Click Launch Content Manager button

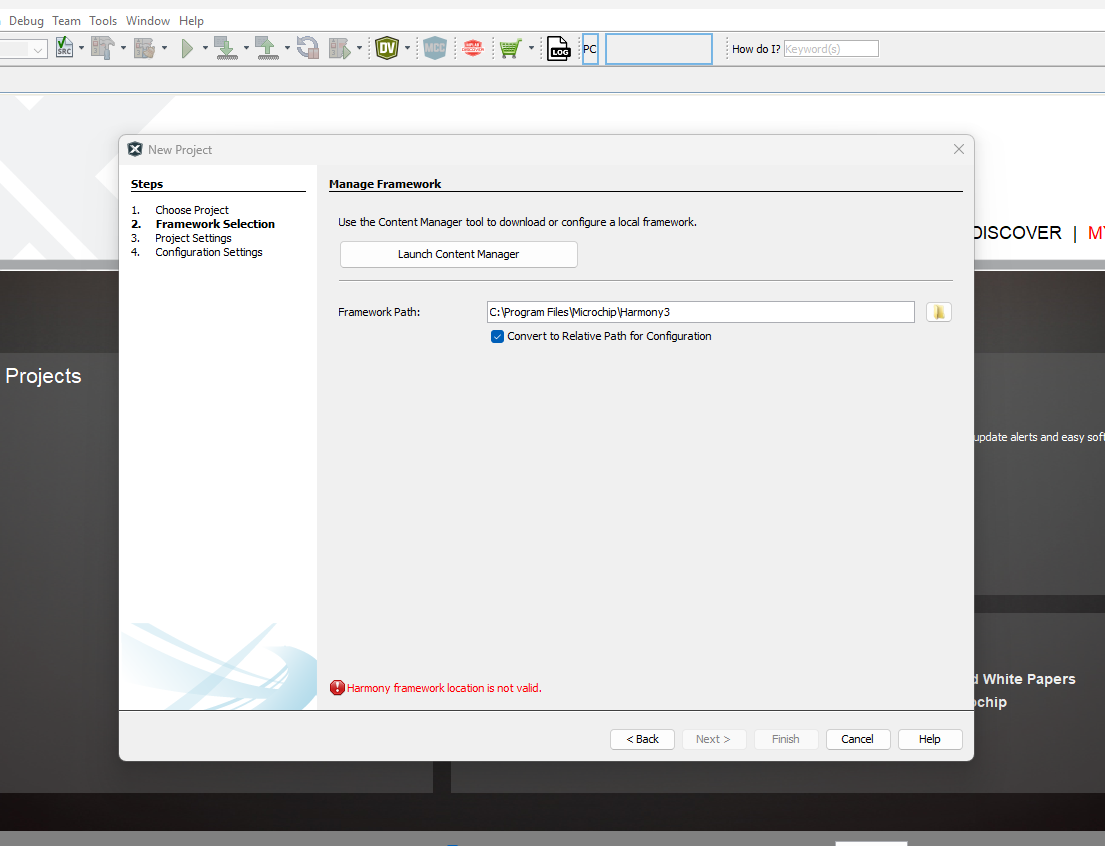[459, 254]
